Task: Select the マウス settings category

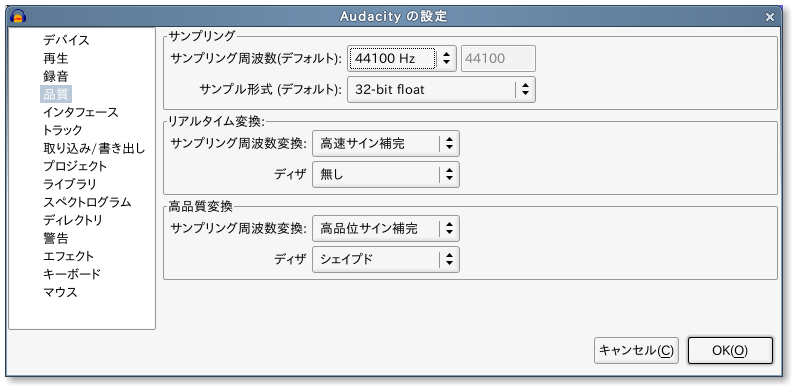Action: (60, 292)
